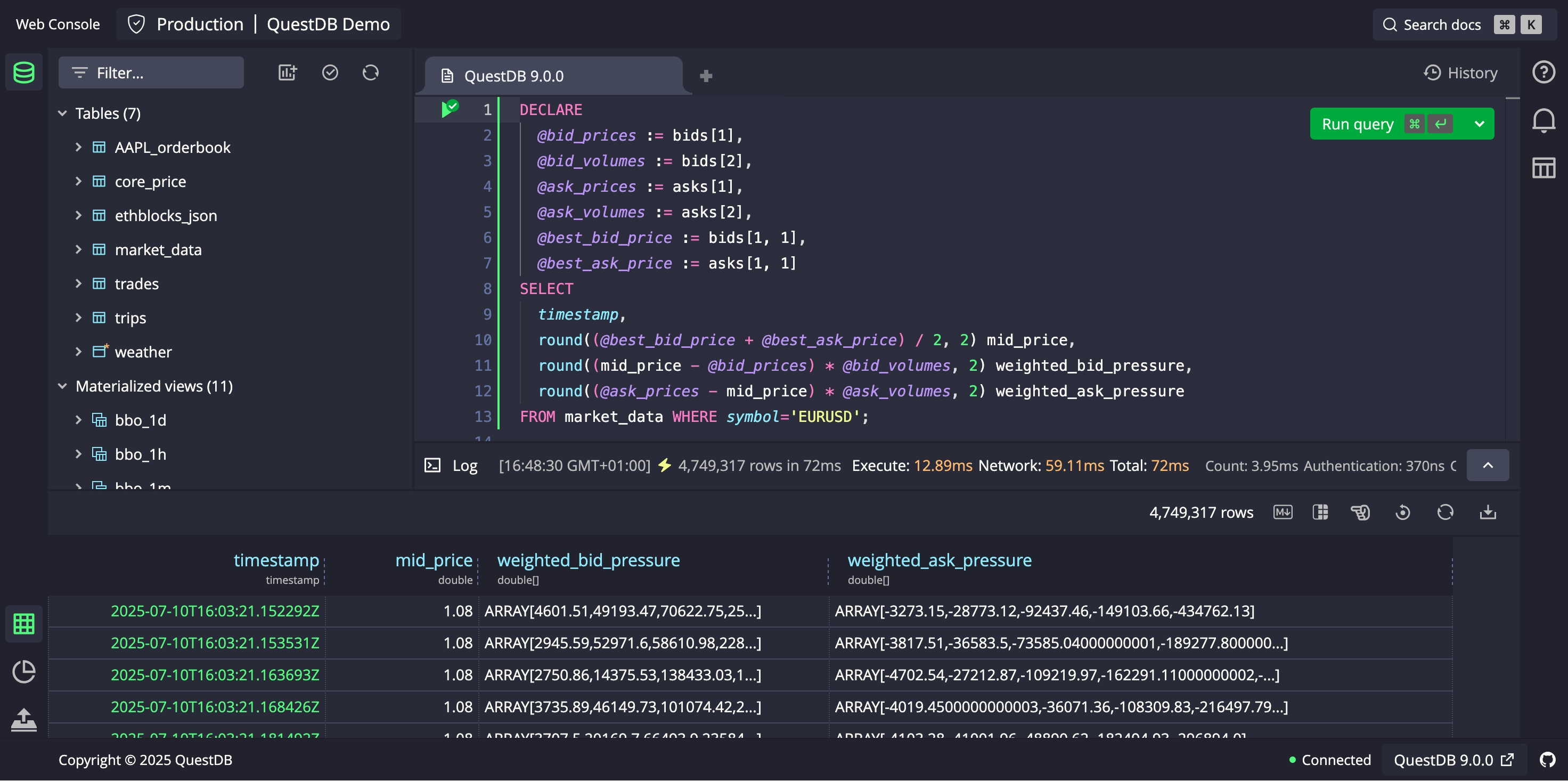1568x781 pixels.
Task: Open the help question mark icon
Action: coord(1543,72)
